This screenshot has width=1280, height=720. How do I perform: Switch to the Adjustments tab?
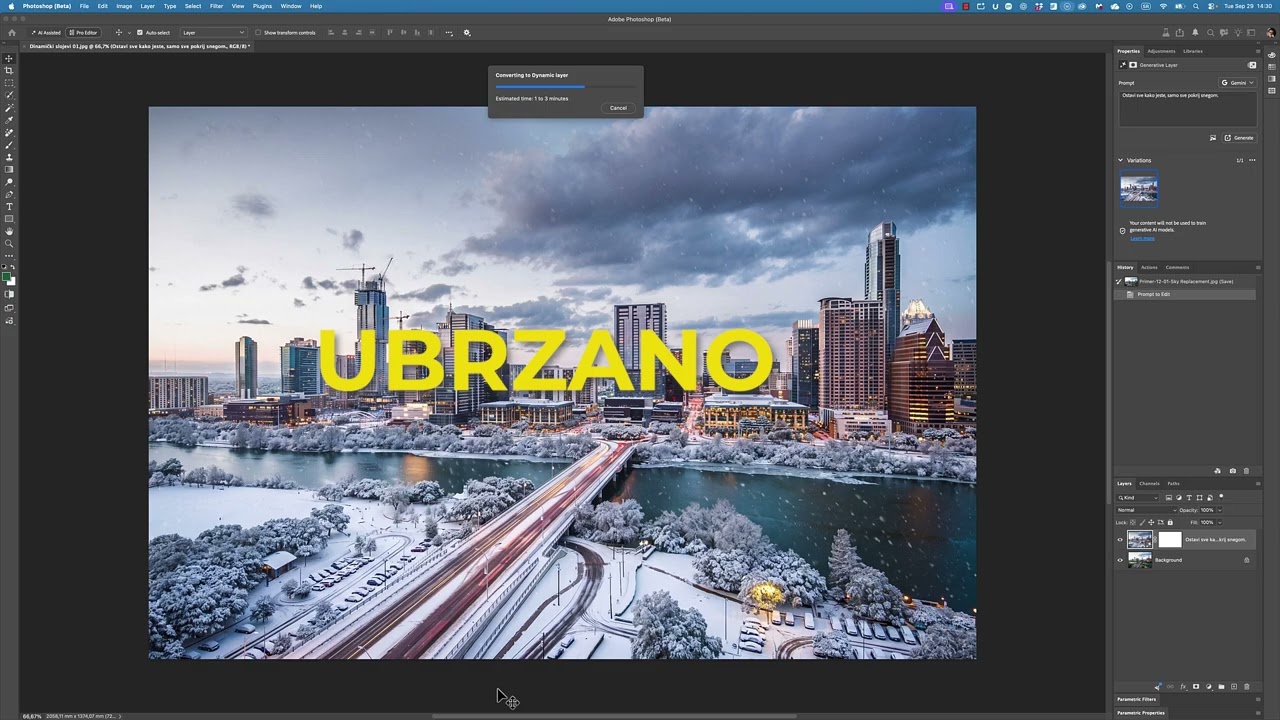coord(1161,51)
